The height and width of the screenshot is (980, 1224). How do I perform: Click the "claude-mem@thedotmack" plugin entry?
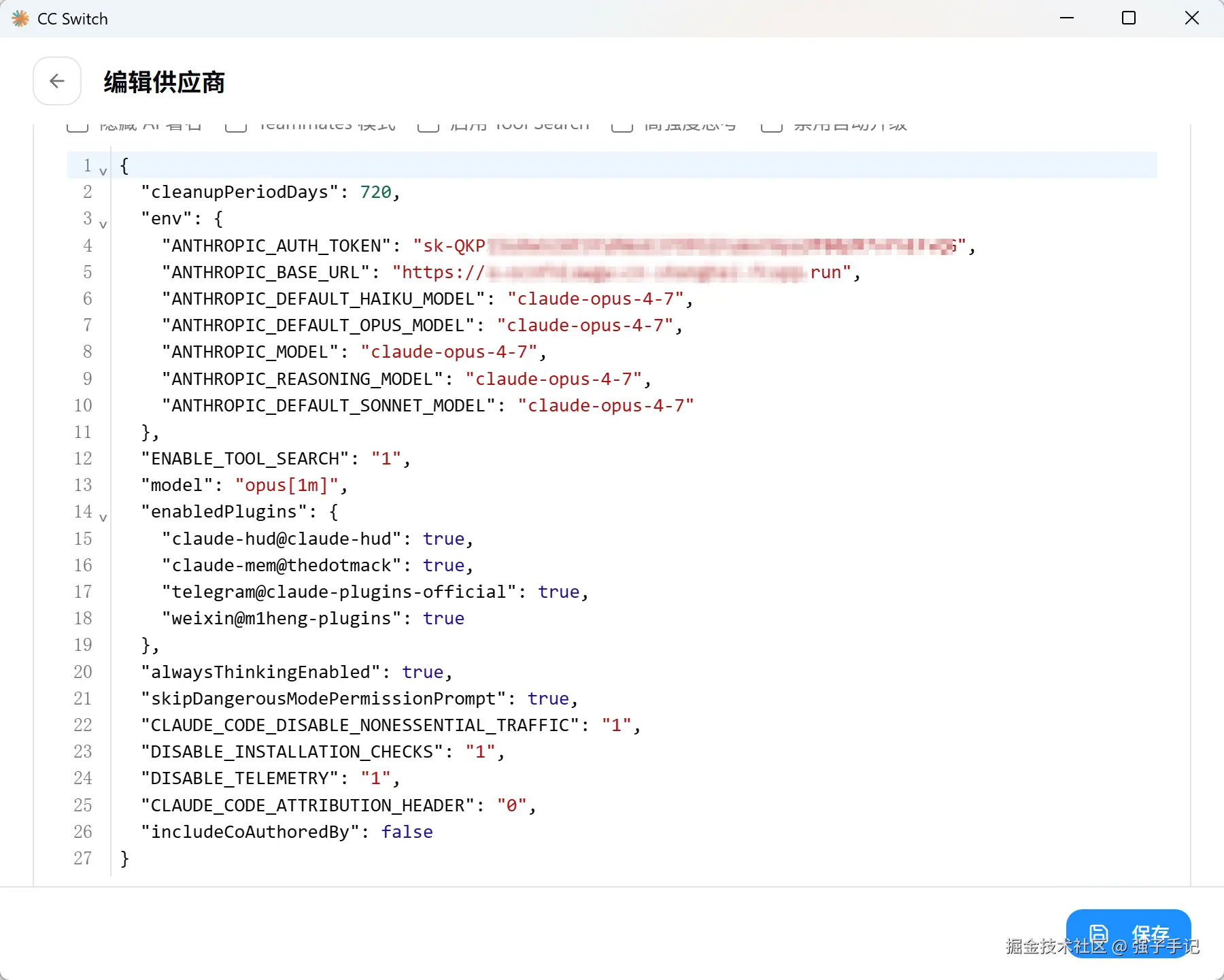282,566
